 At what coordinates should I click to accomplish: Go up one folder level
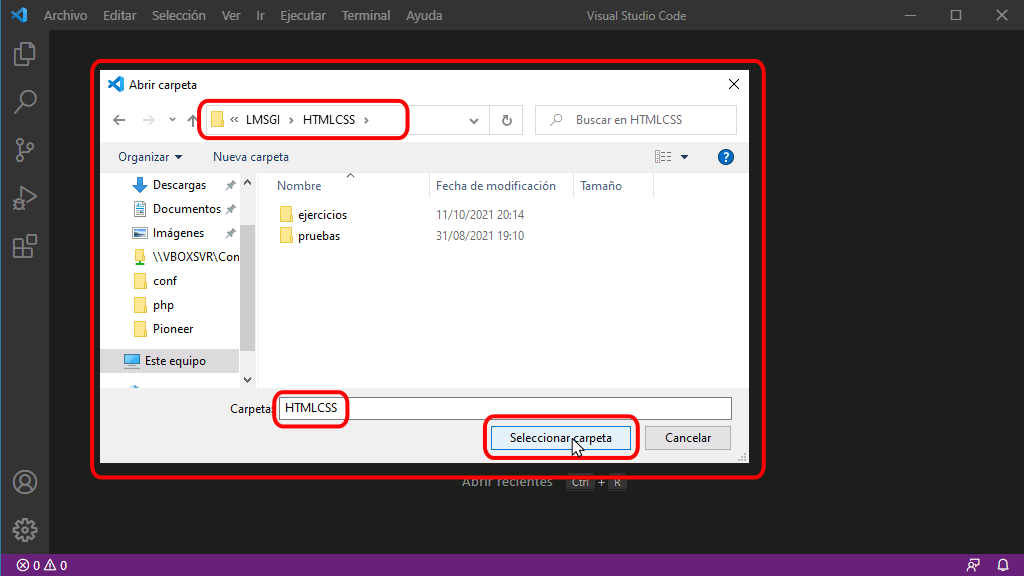click(192, 120)
